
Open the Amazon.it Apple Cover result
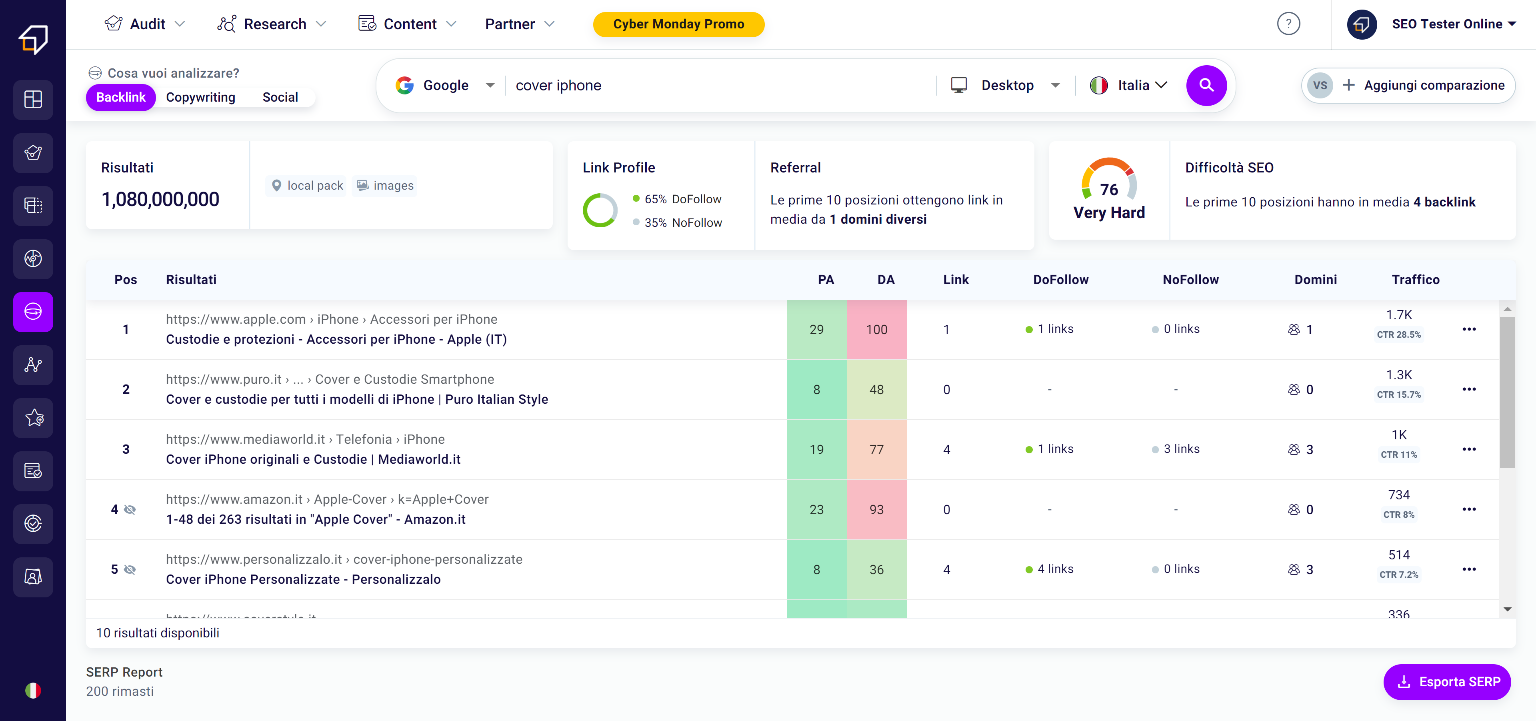point(315,519)
